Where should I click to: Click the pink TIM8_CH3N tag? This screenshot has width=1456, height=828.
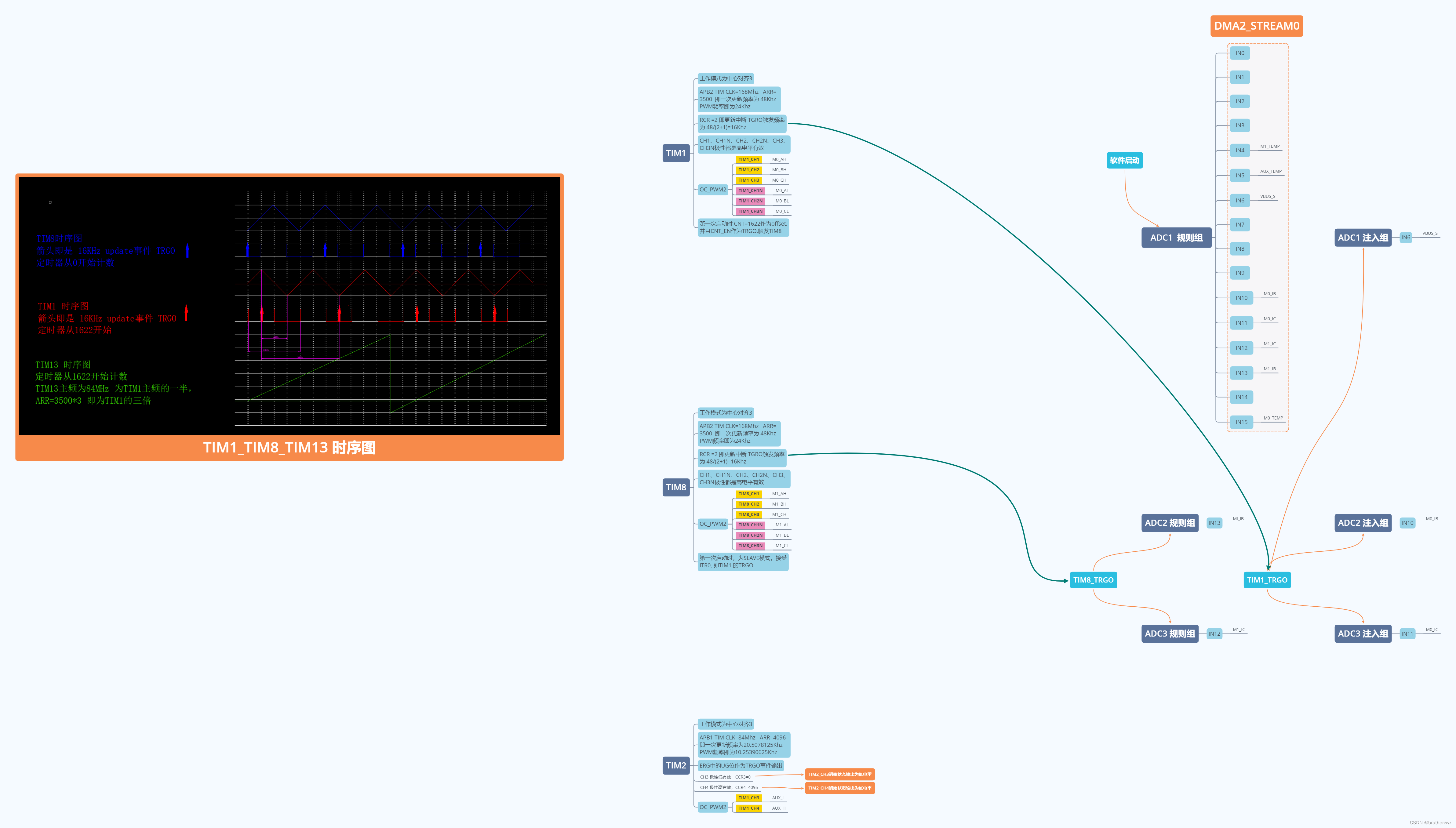coord(750,546)
